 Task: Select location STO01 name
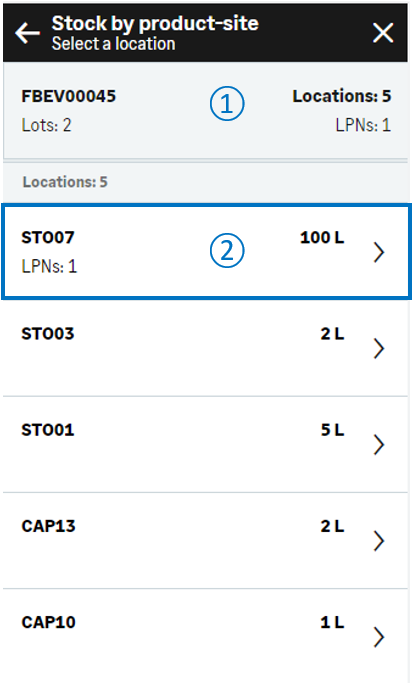48,430
